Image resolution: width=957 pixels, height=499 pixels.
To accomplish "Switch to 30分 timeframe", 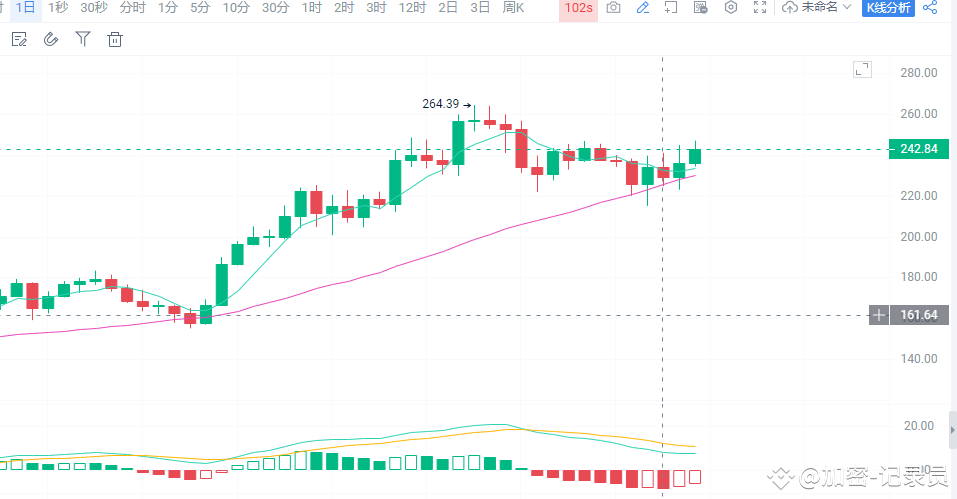I will pyautogui.click(x=275, y=8).
